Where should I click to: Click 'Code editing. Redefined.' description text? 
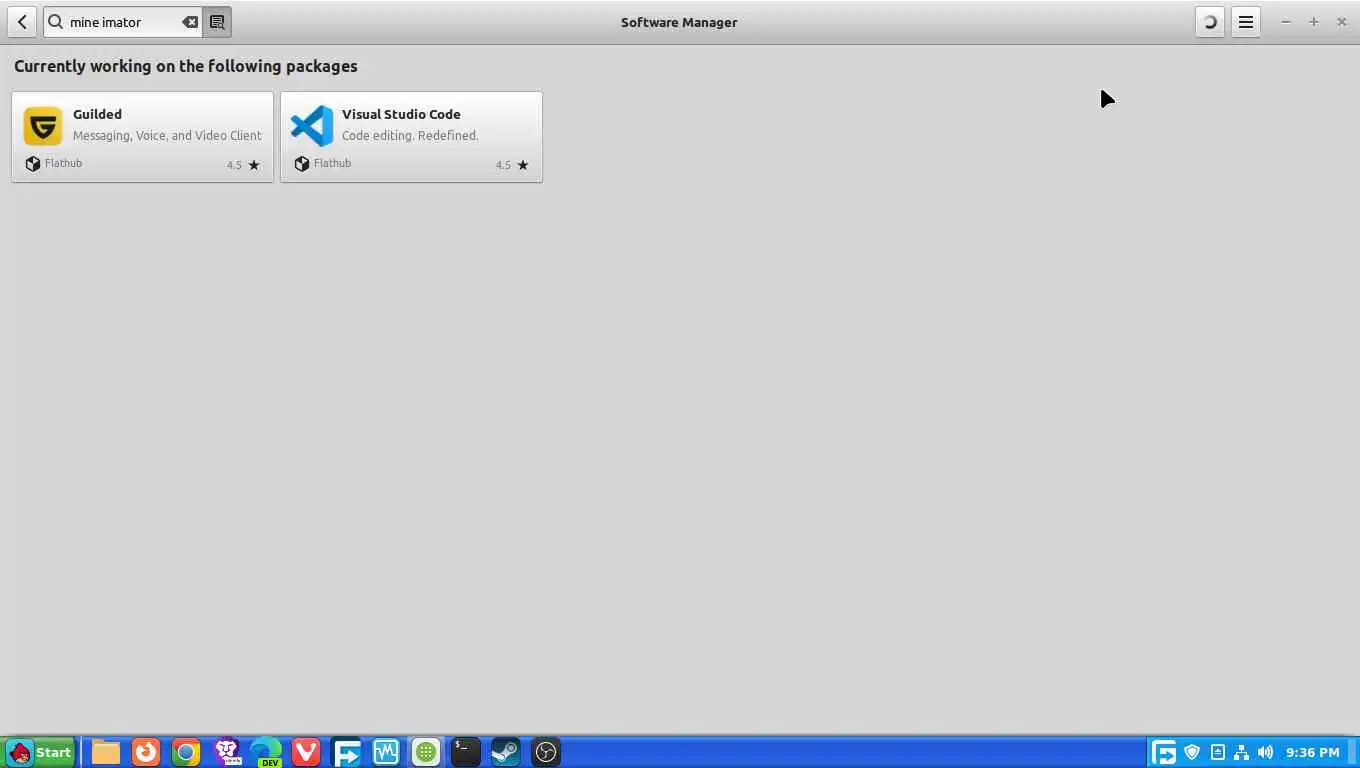click(410, 136)
